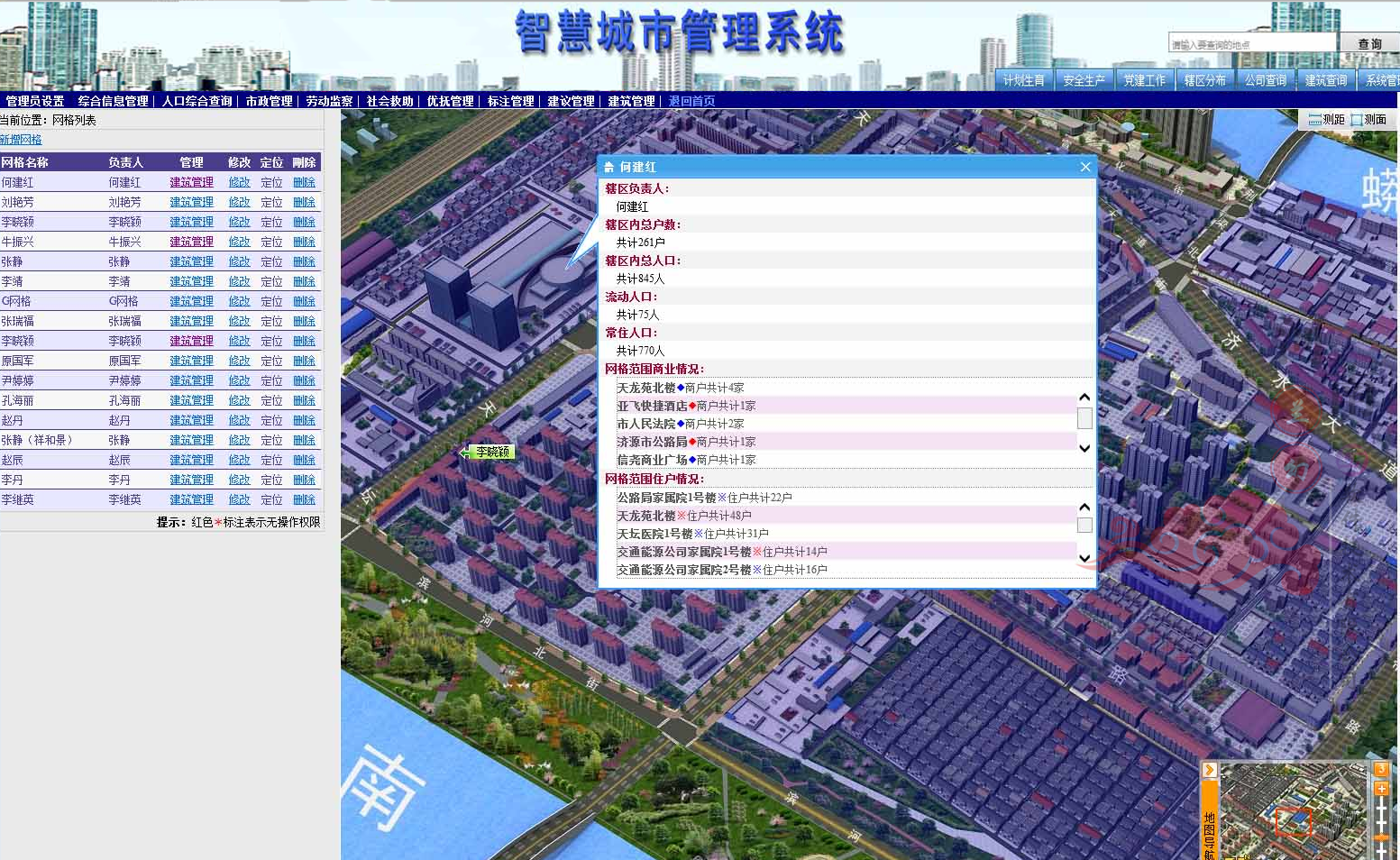Click the address search input field
The image size is (1400, 860).
[1251, 41]
